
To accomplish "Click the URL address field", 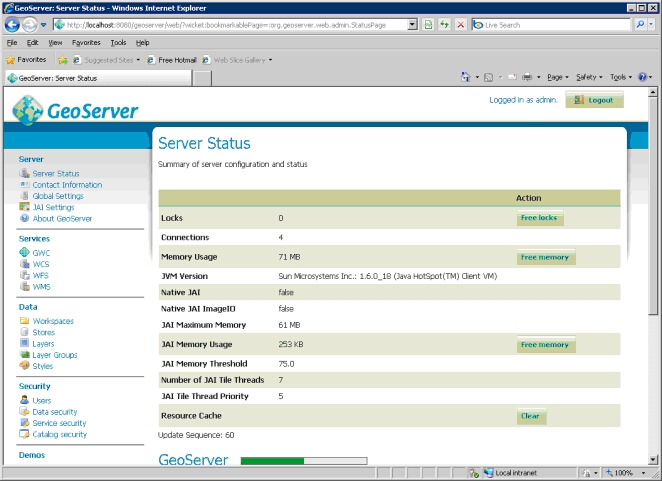I will coord(231,25).
